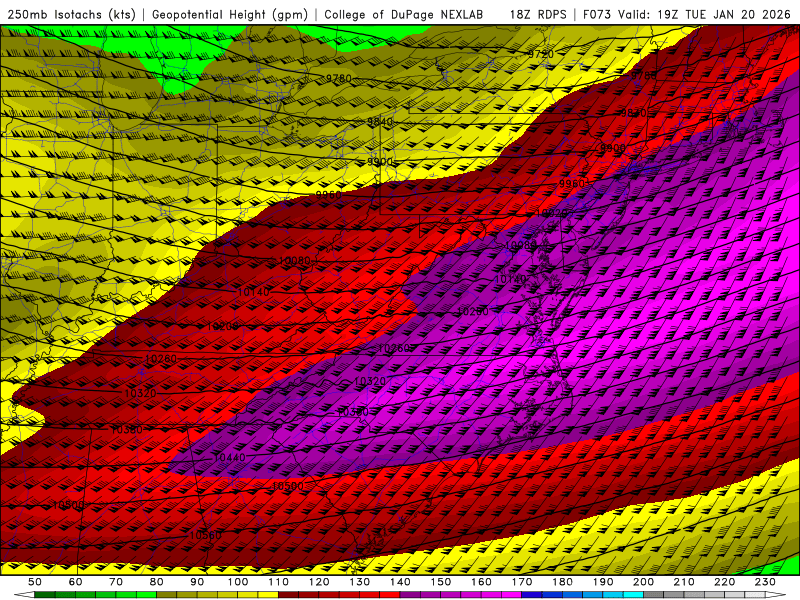Click the '50' value on the colorbar
This screenshot has width=800, height=600.
[35, 582]
